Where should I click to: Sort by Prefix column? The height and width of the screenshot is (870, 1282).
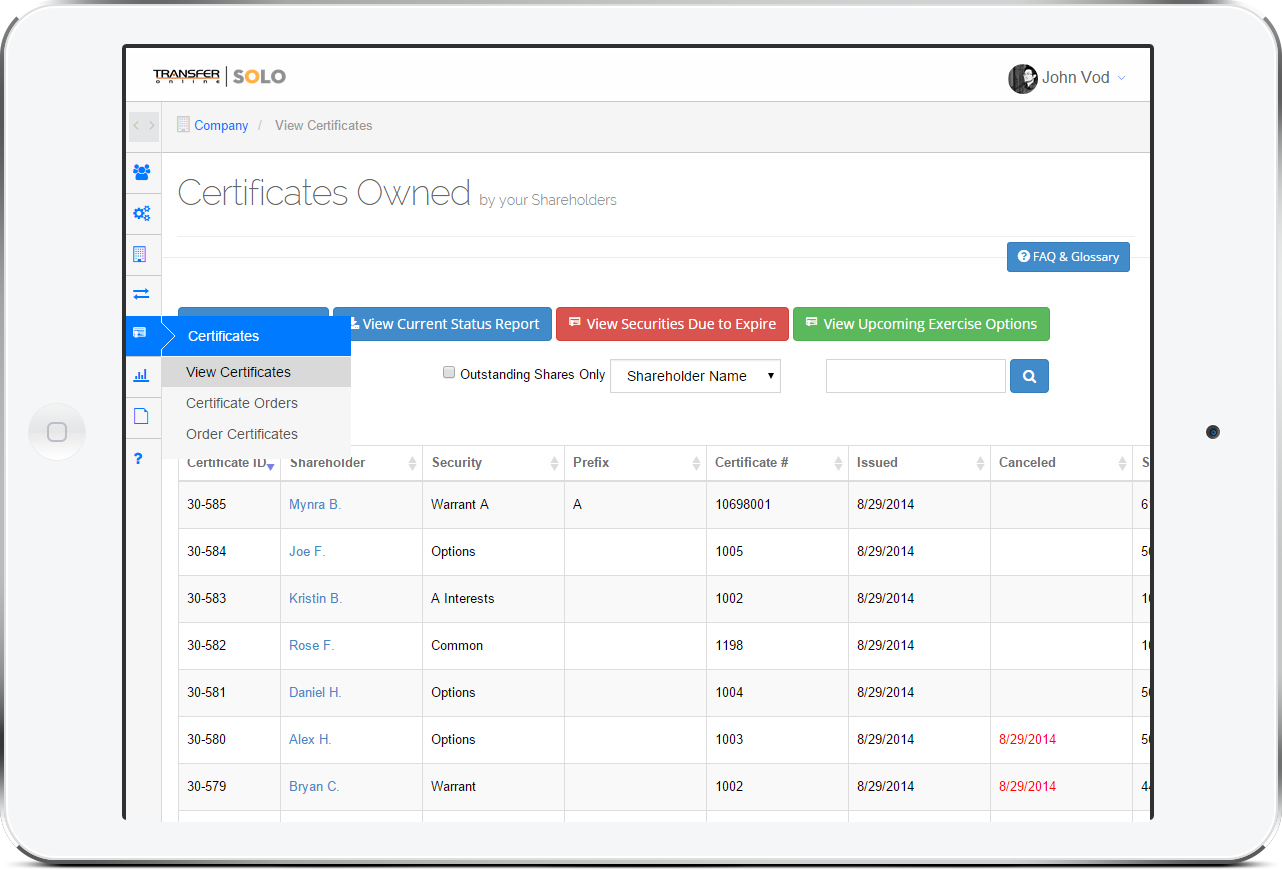tap(635, 463)
